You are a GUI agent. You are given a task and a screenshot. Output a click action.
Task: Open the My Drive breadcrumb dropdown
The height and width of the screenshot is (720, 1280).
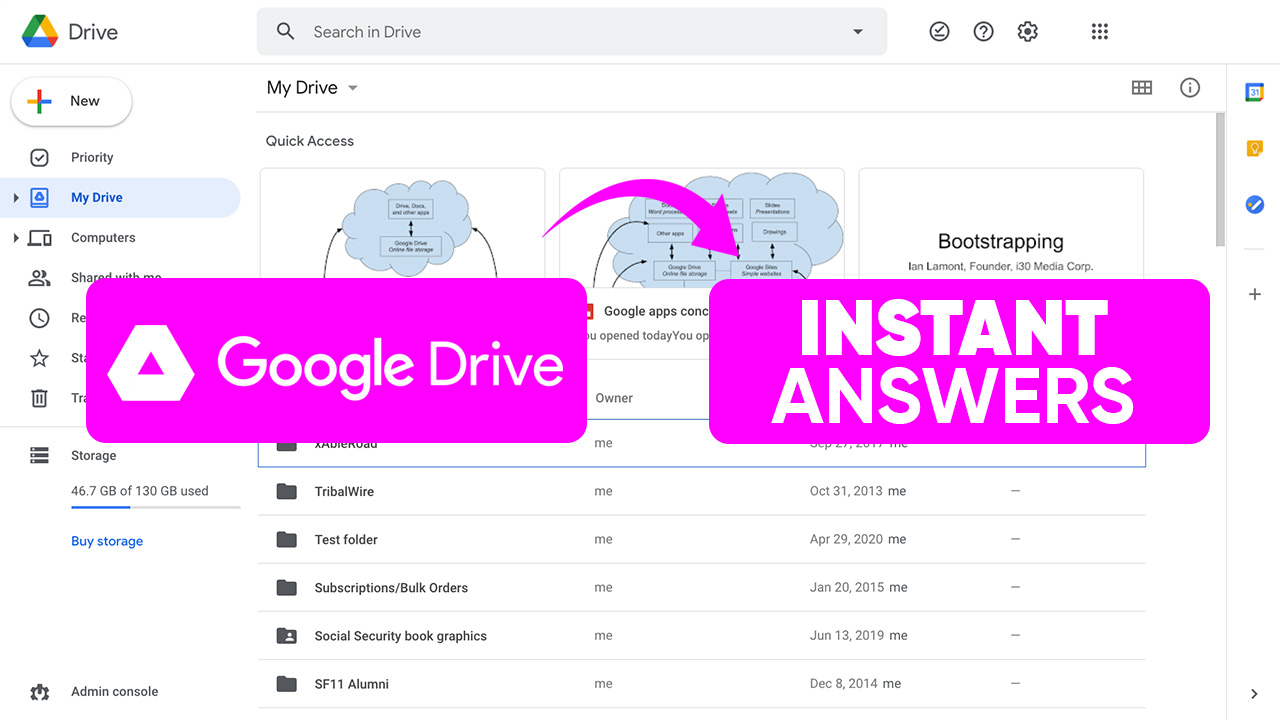(352, 88)
